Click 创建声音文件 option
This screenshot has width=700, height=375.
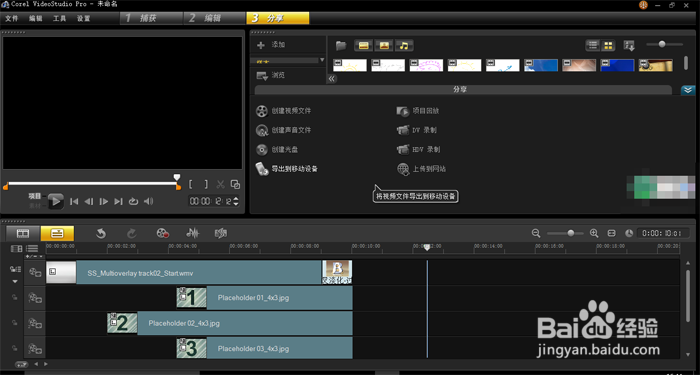pyautogui.click(x=283, y=130)
